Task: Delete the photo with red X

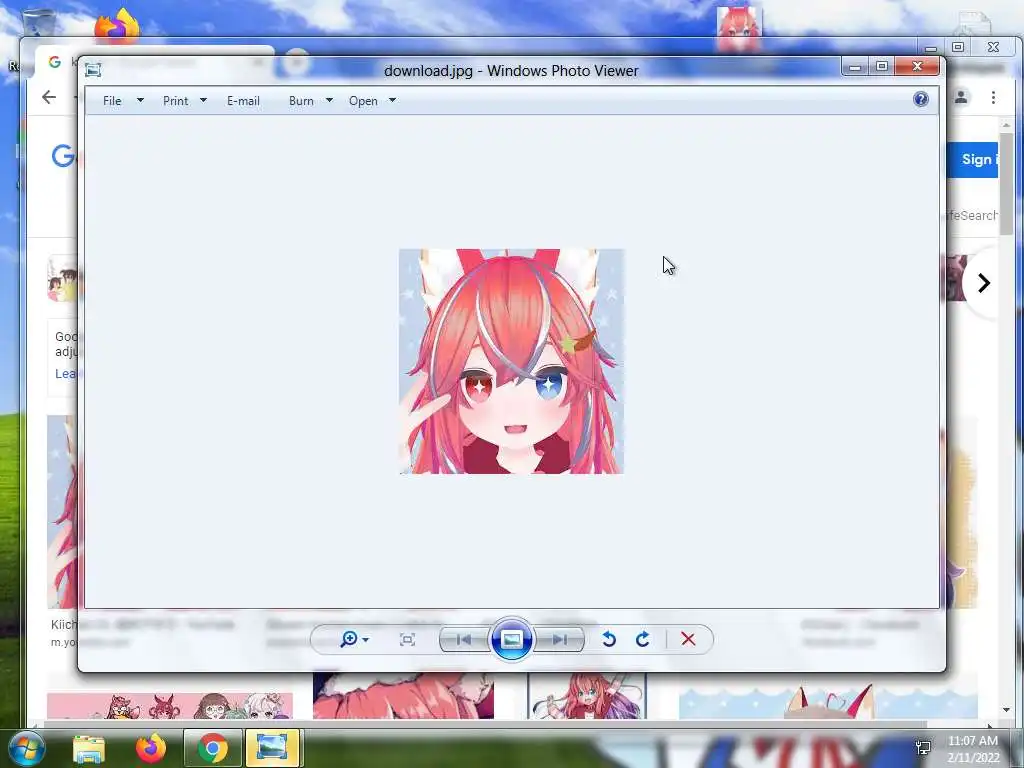Action: (x=688, y=639)
